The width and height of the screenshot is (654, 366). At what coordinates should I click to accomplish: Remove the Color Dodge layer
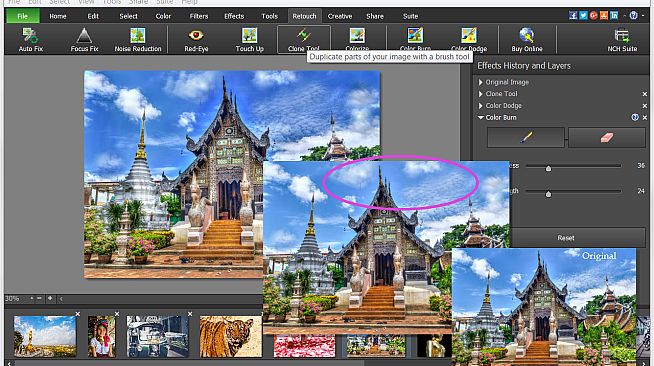pyautogui.click(x=644, y=106)
